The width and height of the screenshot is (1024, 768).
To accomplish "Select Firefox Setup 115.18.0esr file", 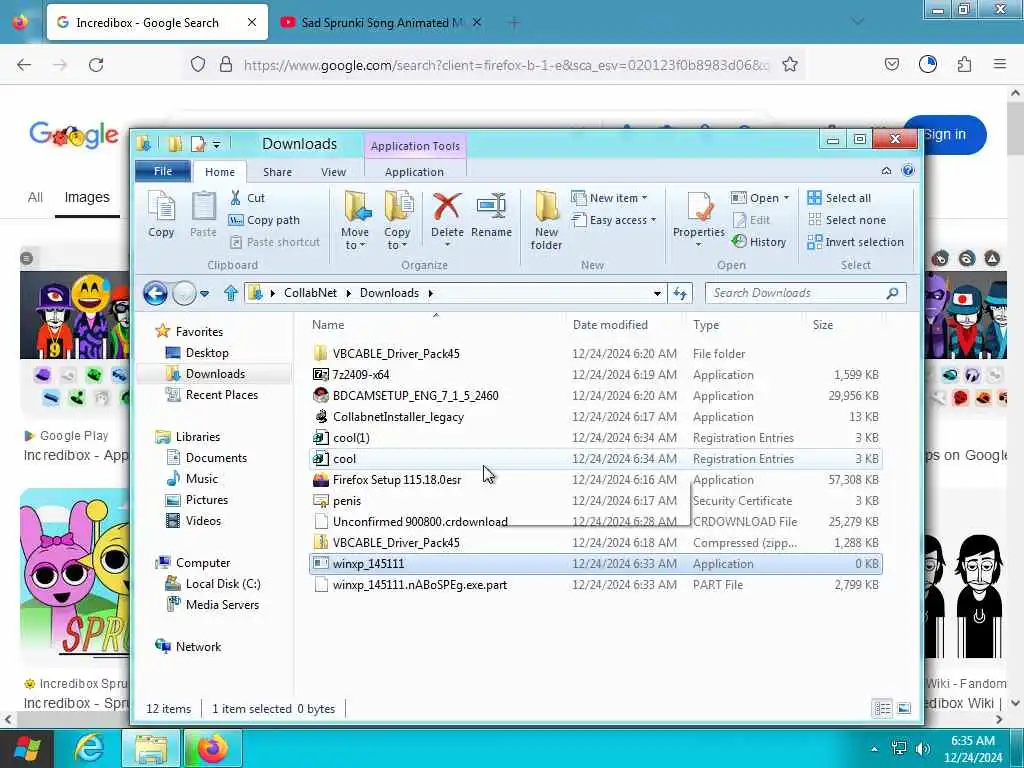I will (x=596, y=479).
